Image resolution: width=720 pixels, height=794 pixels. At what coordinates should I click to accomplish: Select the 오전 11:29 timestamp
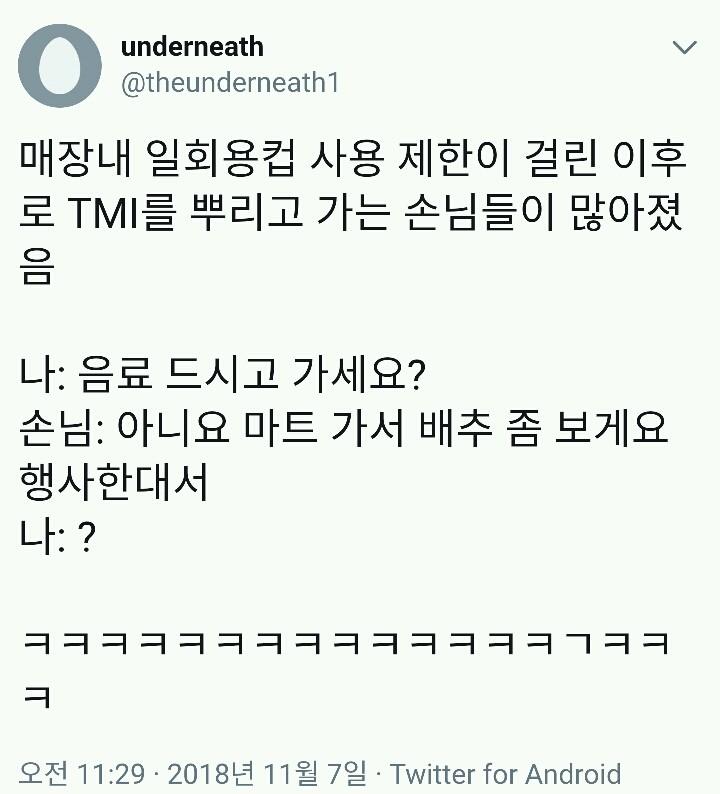(x=82, y=774)
